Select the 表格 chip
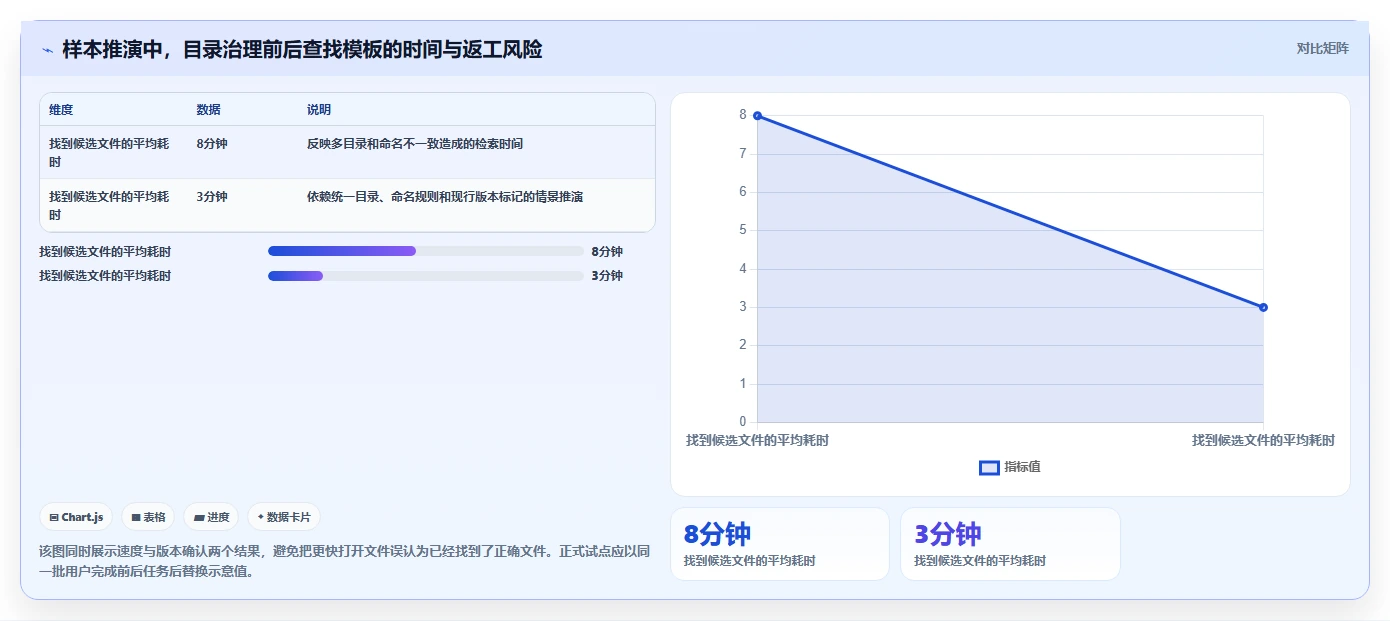1390x621 pixels. (x=148, y=517)
